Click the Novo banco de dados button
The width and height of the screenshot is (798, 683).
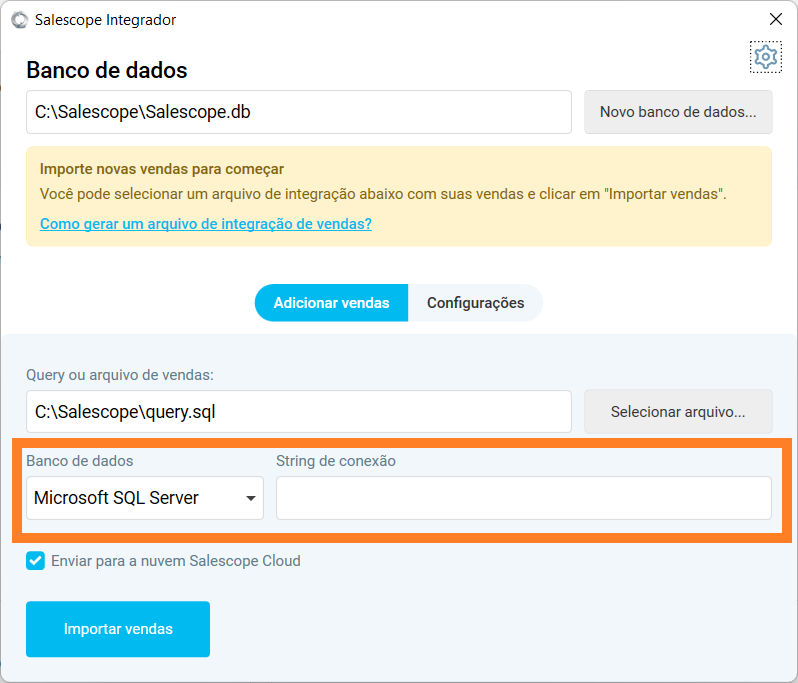(x=678, y=112)
